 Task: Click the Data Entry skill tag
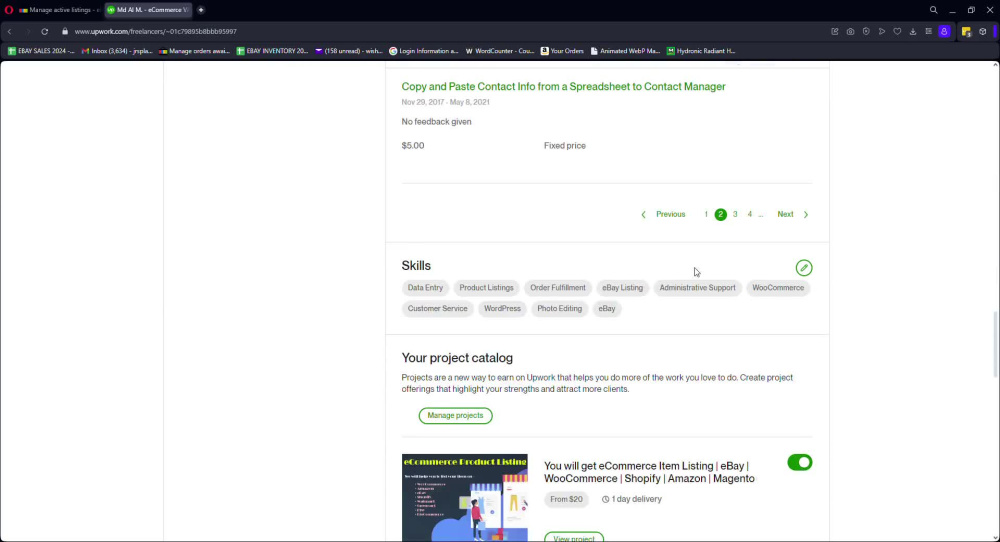(425, 288)
